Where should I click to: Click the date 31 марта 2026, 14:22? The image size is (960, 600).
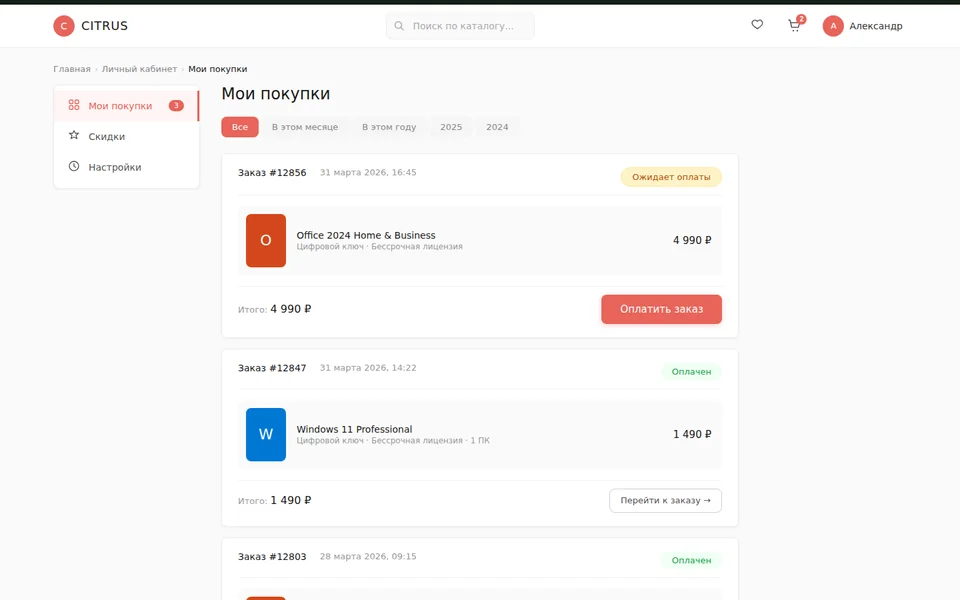[x=368, y=368]
